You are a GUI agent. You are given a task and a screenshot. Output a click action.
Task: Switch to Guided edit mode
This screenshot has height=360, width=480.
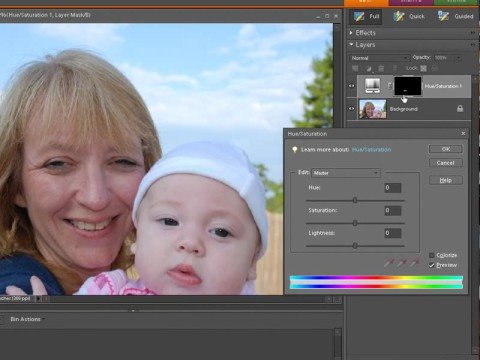(455, 16)
